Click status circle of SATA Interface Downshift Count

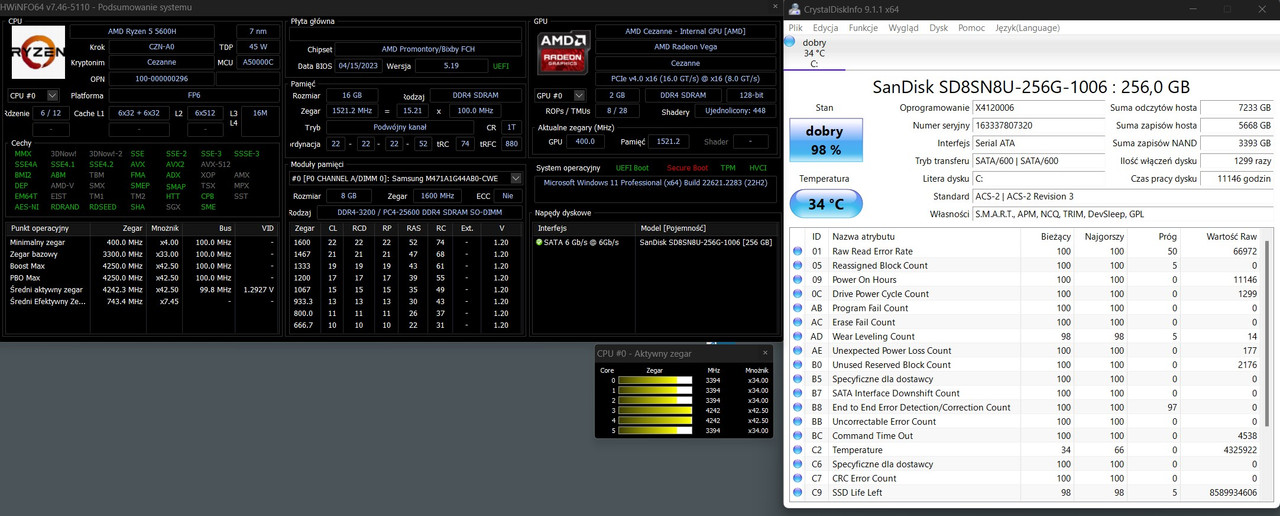pyautogui.click(x=798, y=393)
